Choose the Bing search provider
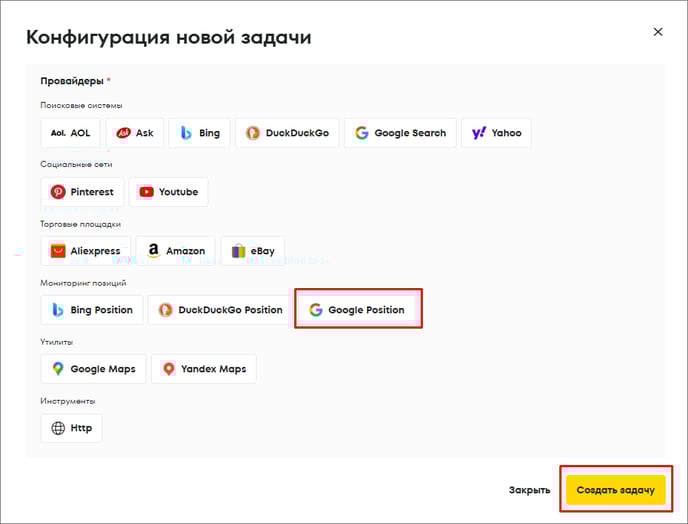Image resolution: width=688 pixels, height=524 pixels. 200,133
